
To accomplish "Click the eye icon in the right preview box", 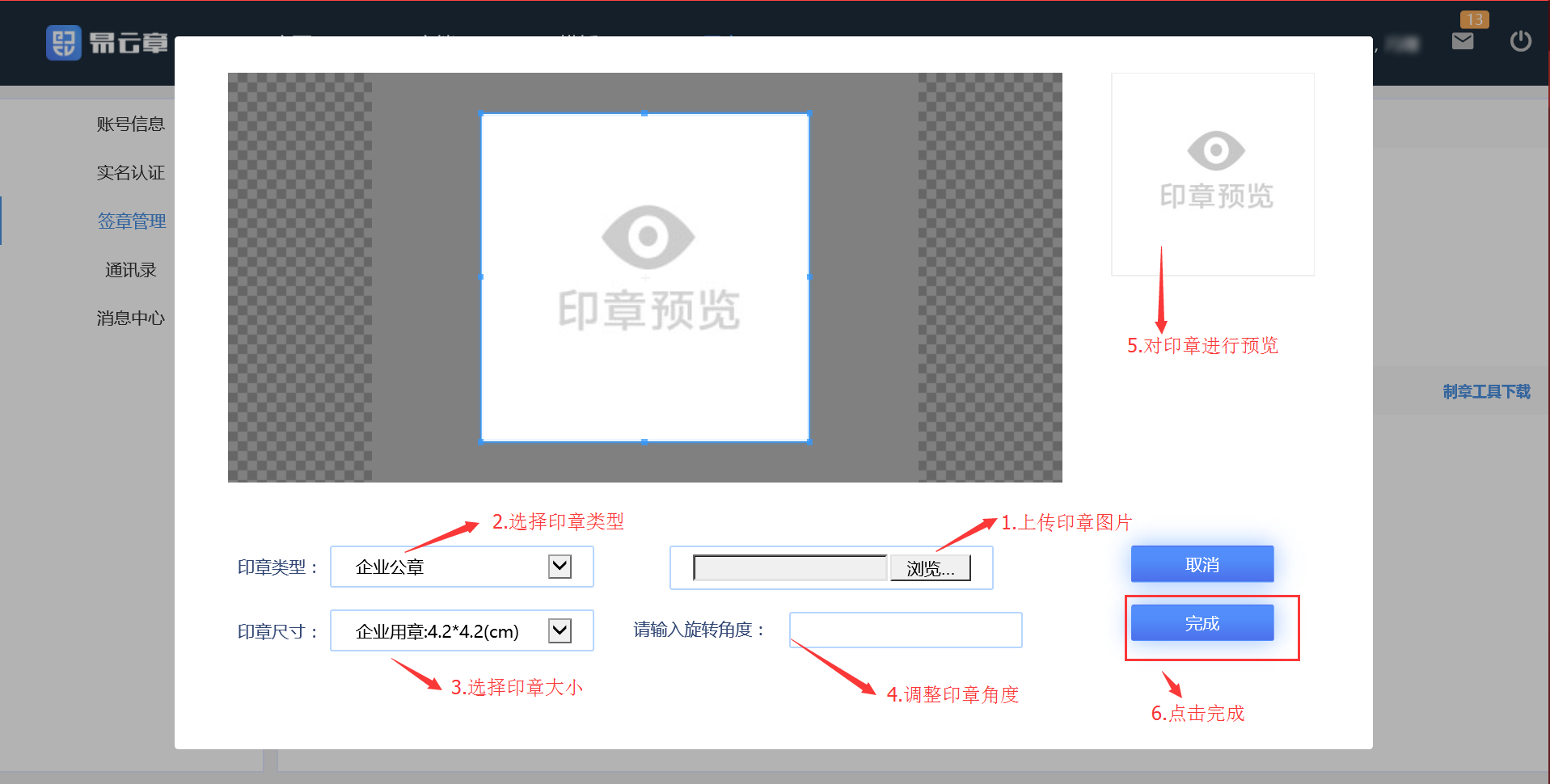I will point(1215,150).
